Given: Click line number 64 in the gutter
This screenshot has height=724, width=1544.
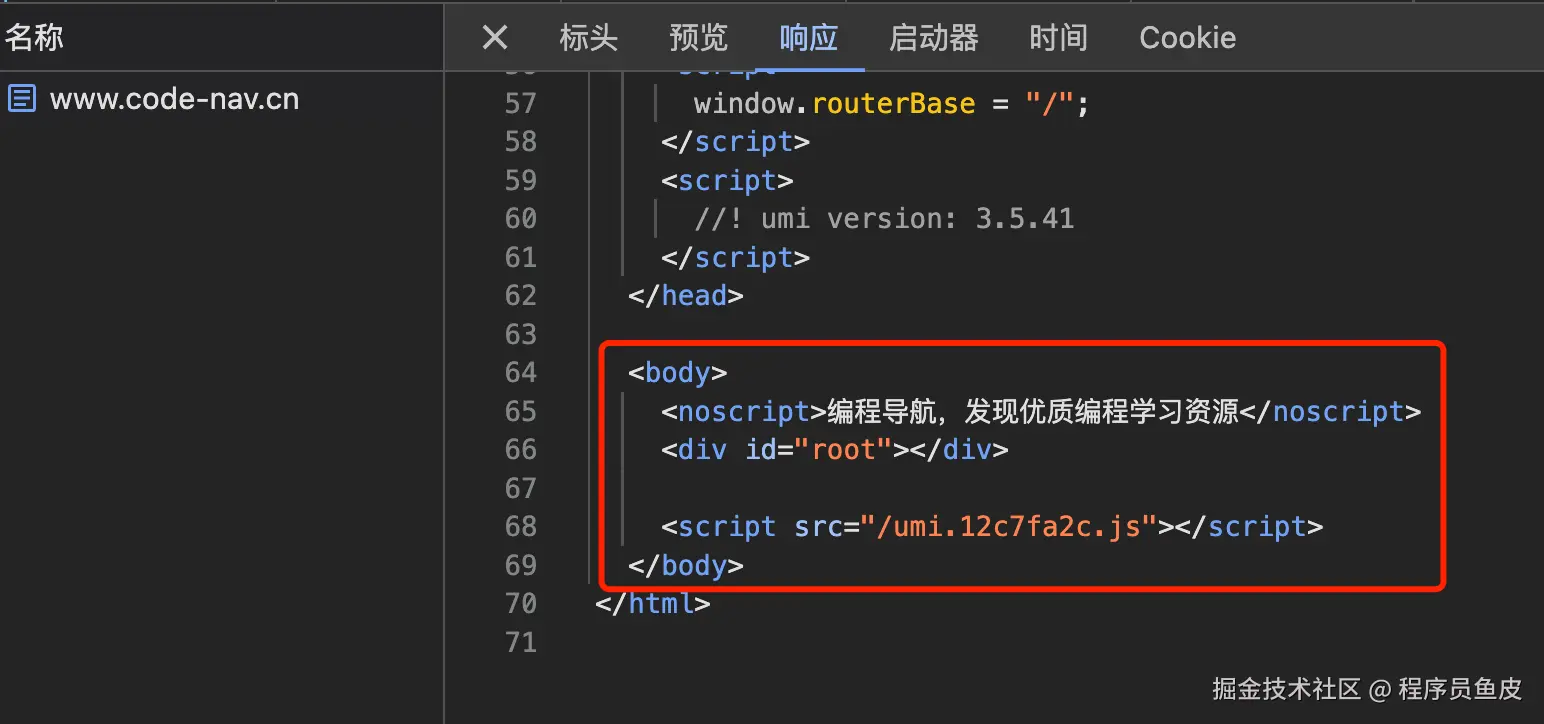Looking at the screenshot, I should coord(520,373).
